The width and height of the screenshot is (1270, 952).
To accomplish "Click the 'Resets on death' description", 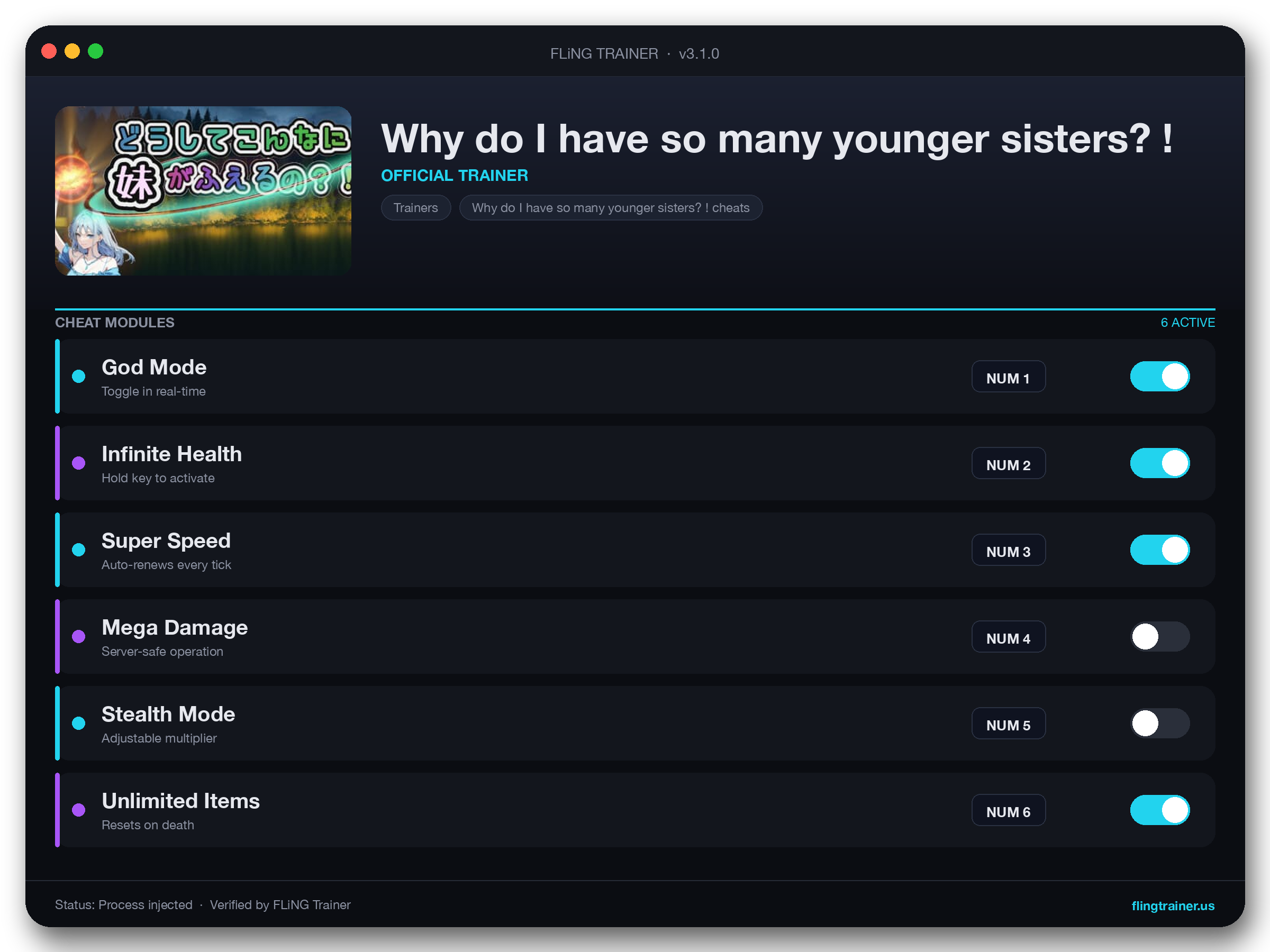I will (148, 825).
